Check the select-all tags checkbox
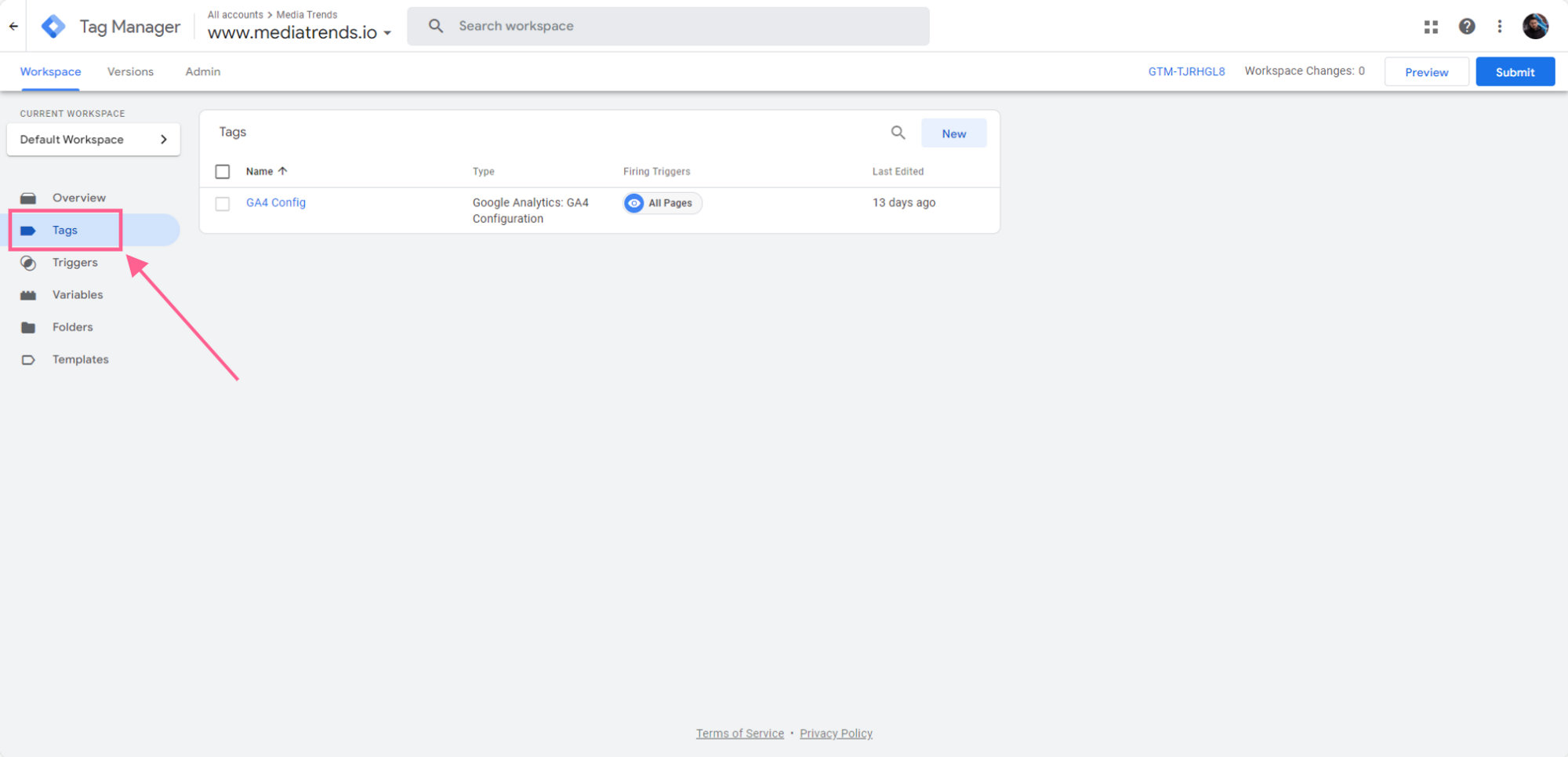Viewport: 1568px width, 757px height. 223,171
